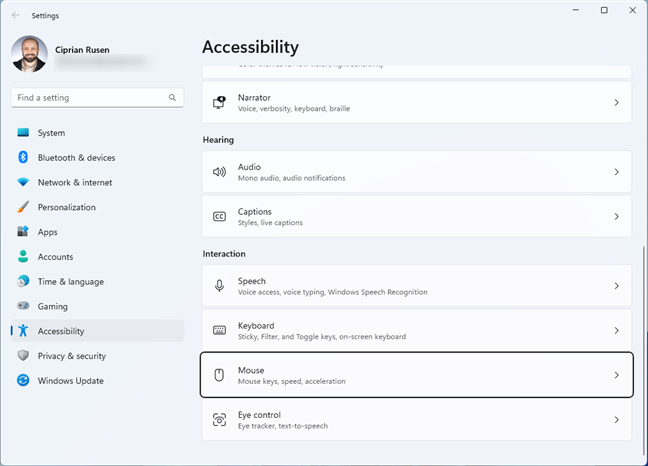
Task: Click the Accessibility figure icon in sidebar
Action: pos(23,330)
